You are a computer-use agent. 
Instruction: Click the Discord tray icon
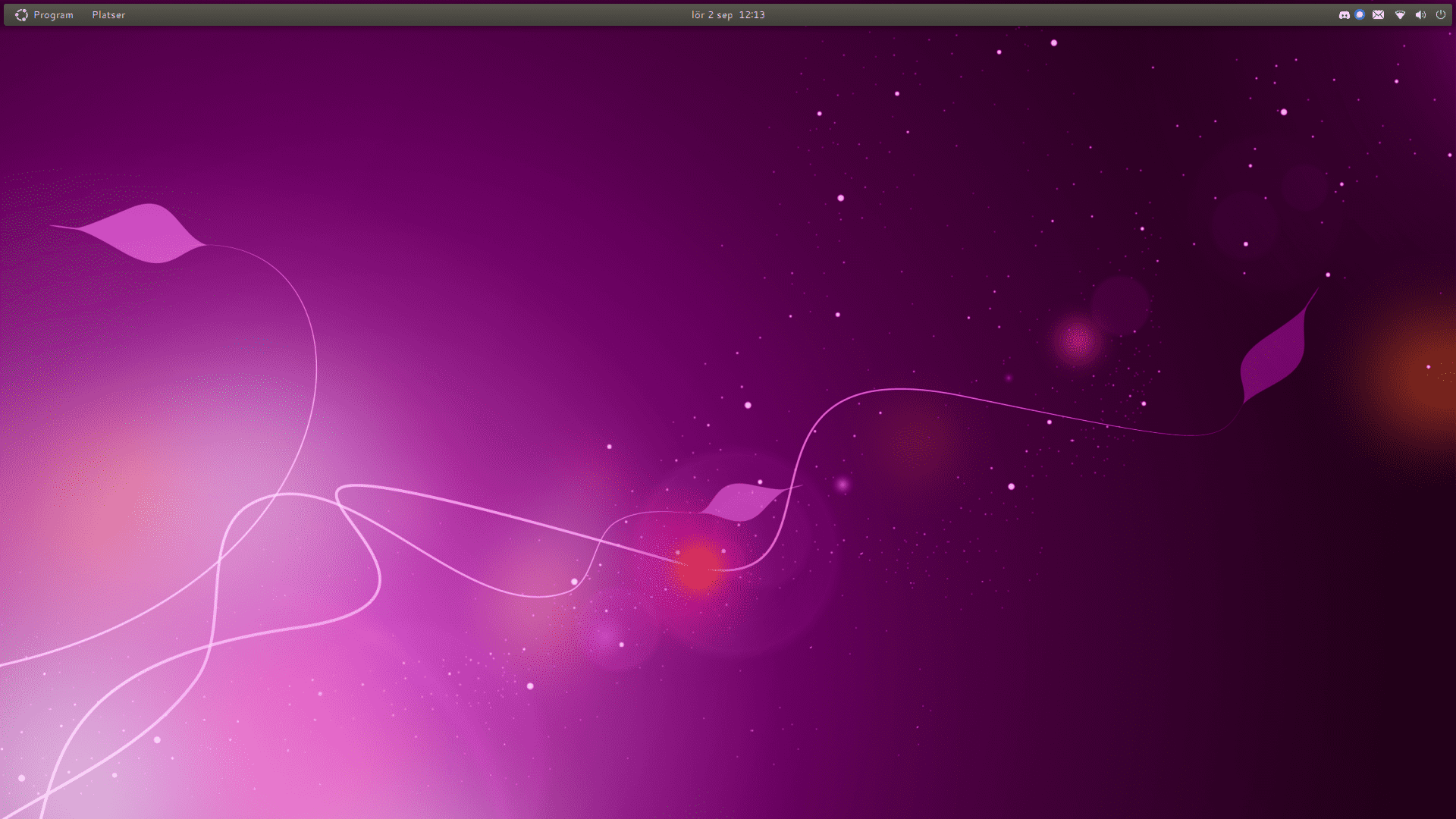[1344, 15]
